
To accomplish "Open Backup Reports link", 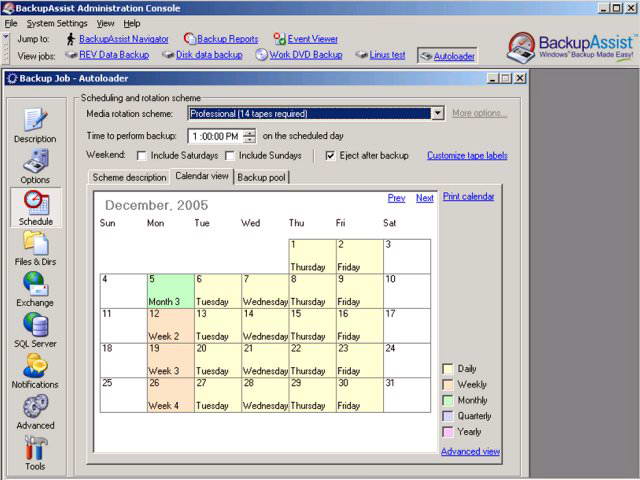I will (x=228, y=39).
